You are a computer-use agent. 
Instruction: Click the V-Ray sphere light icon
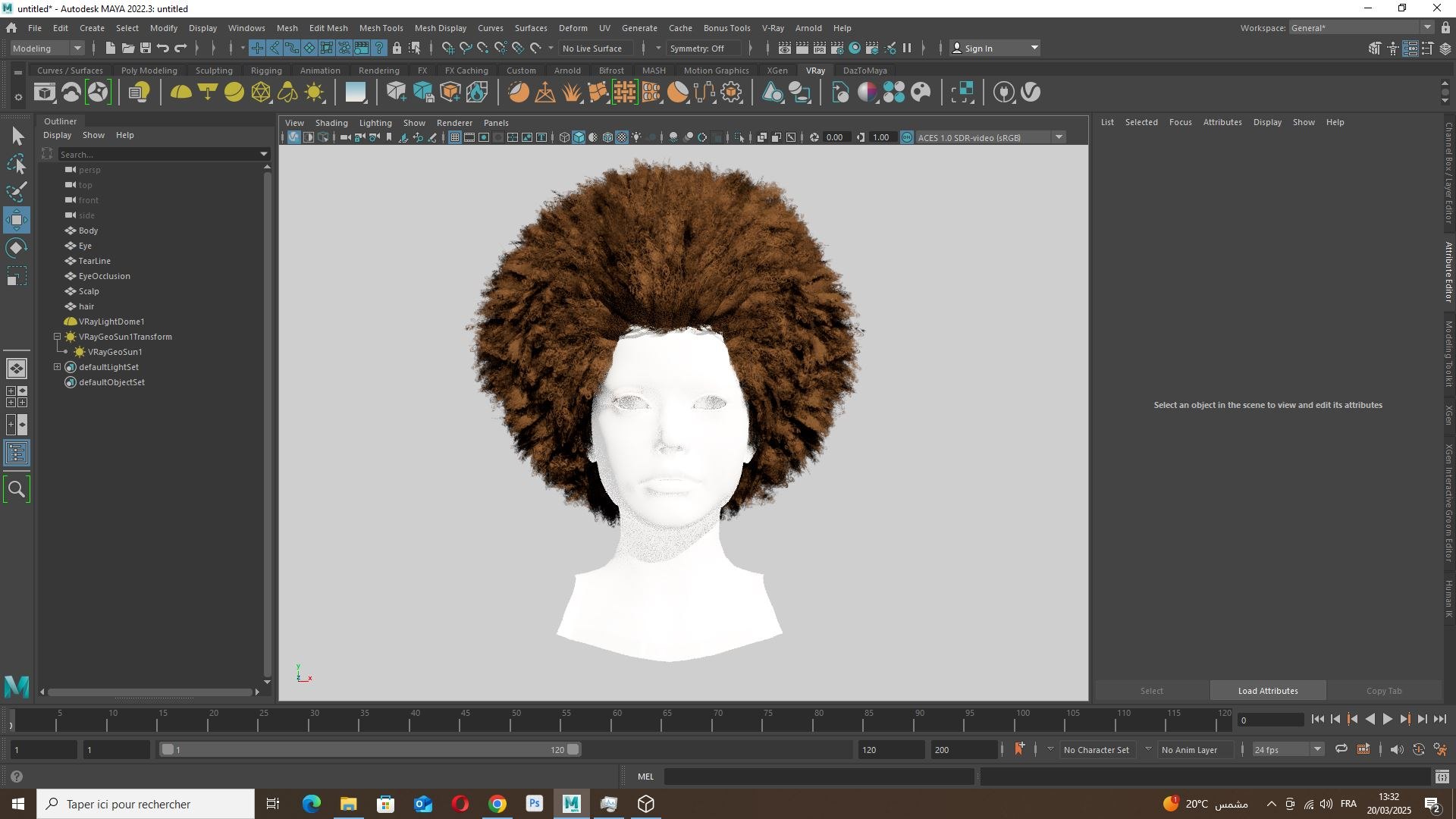coord(234,93)
